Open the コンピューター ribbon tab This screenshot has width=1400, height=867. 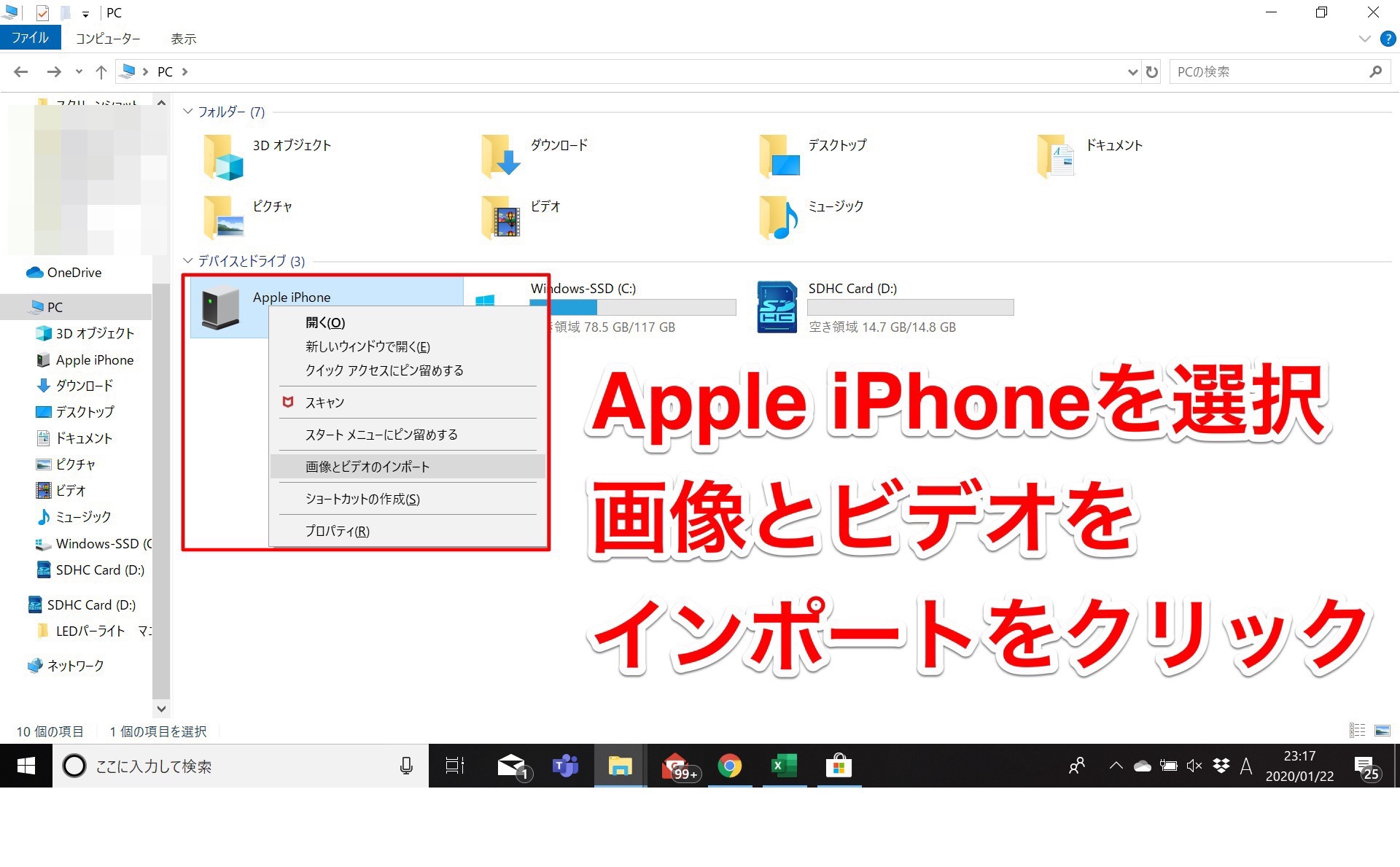108,39
